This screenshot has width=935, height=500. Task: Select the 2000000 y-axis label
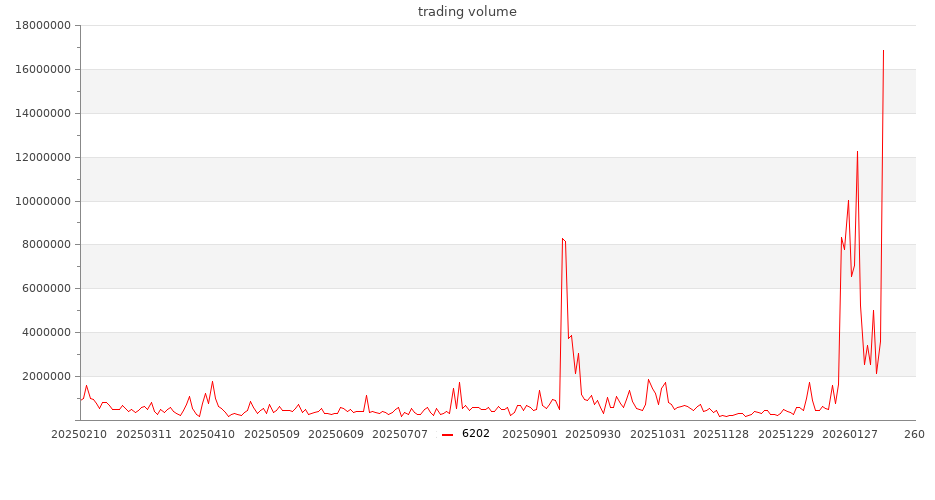[x=44, y=377]
